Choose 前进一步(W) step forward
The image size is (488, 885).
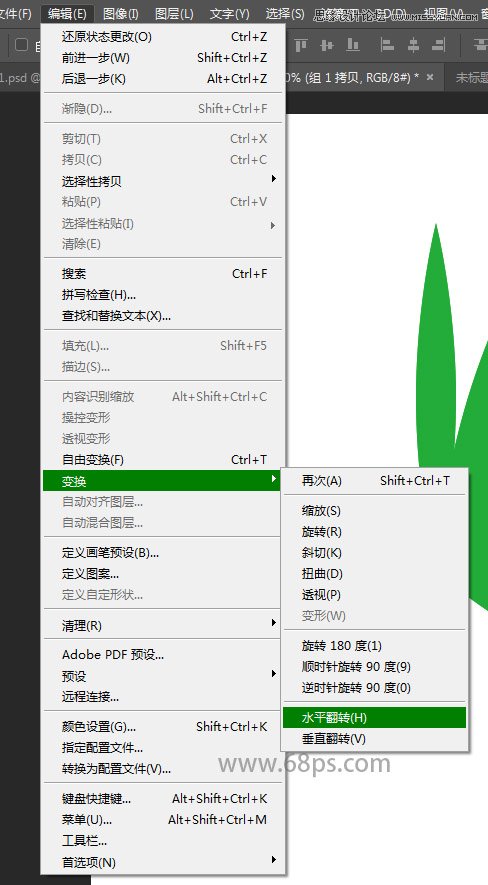click(164, 58)
